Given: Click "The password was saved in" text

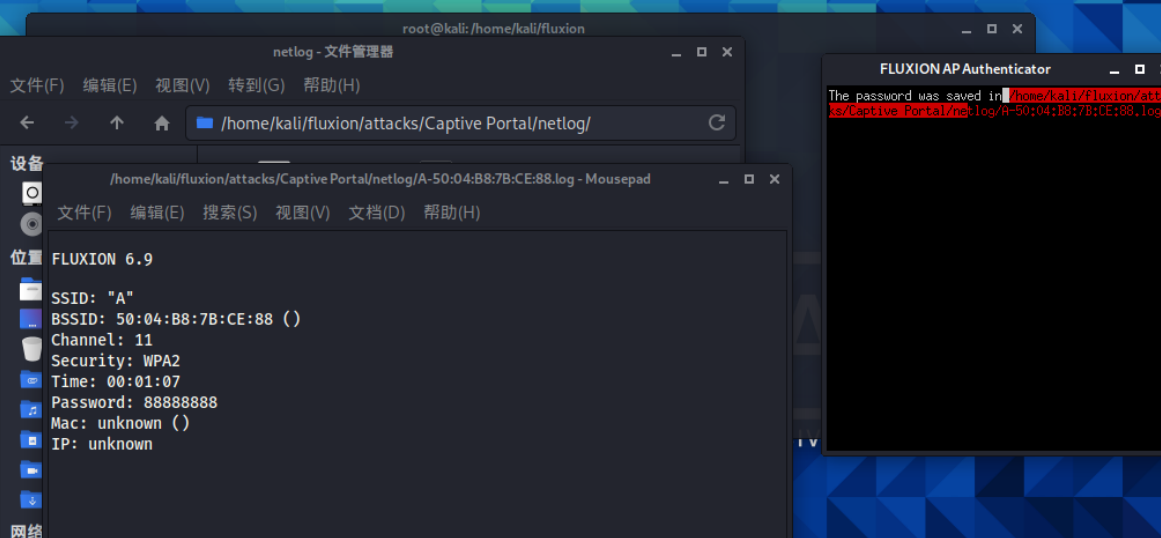Looking at the screenshot, I should click(915, 95).
